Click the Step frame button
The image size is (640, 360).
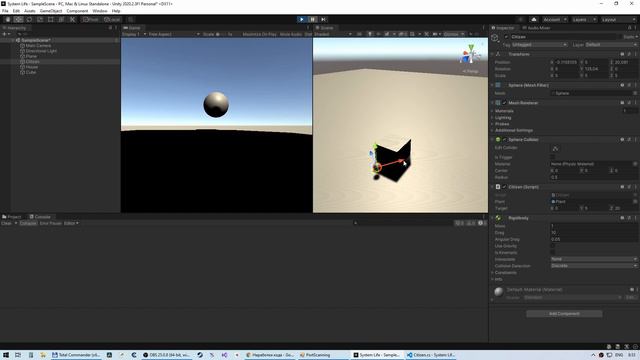pos(323,20)
